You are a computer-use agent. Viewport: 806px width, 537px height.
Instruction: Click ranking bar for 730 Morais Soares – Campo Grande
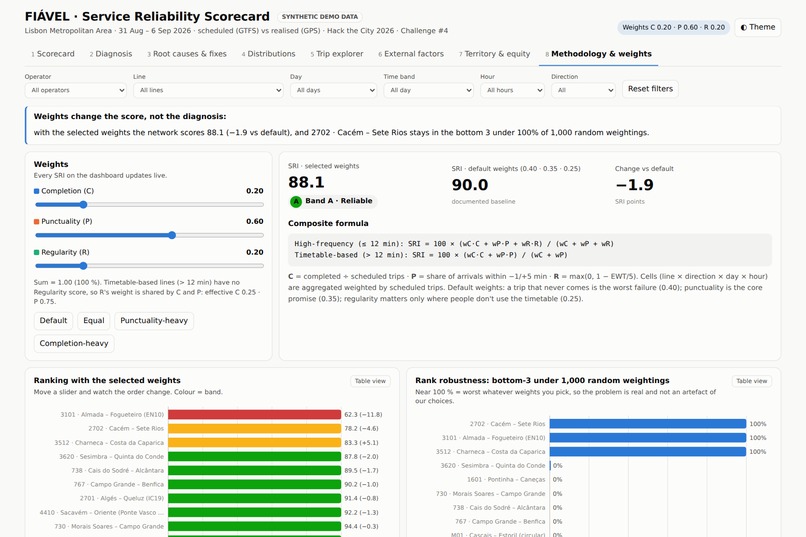coord(254,526)
